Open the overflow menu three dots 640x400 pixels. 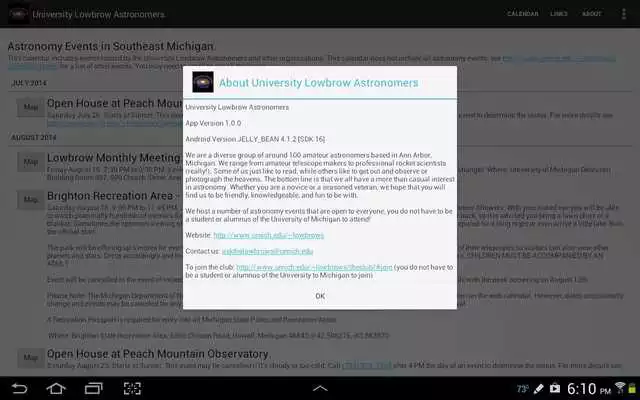pos(624,14)
